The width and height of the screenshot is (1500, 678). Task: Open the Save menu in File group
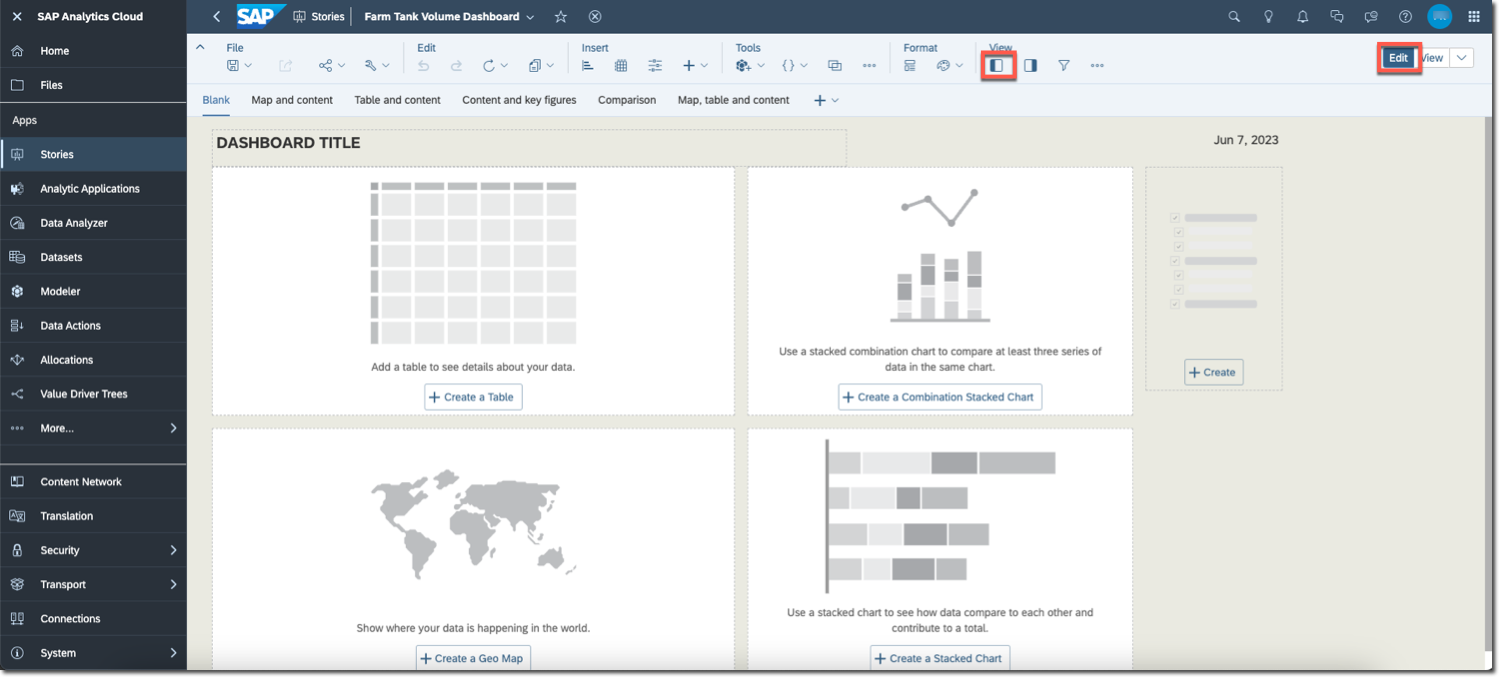[x=239, y=66]
